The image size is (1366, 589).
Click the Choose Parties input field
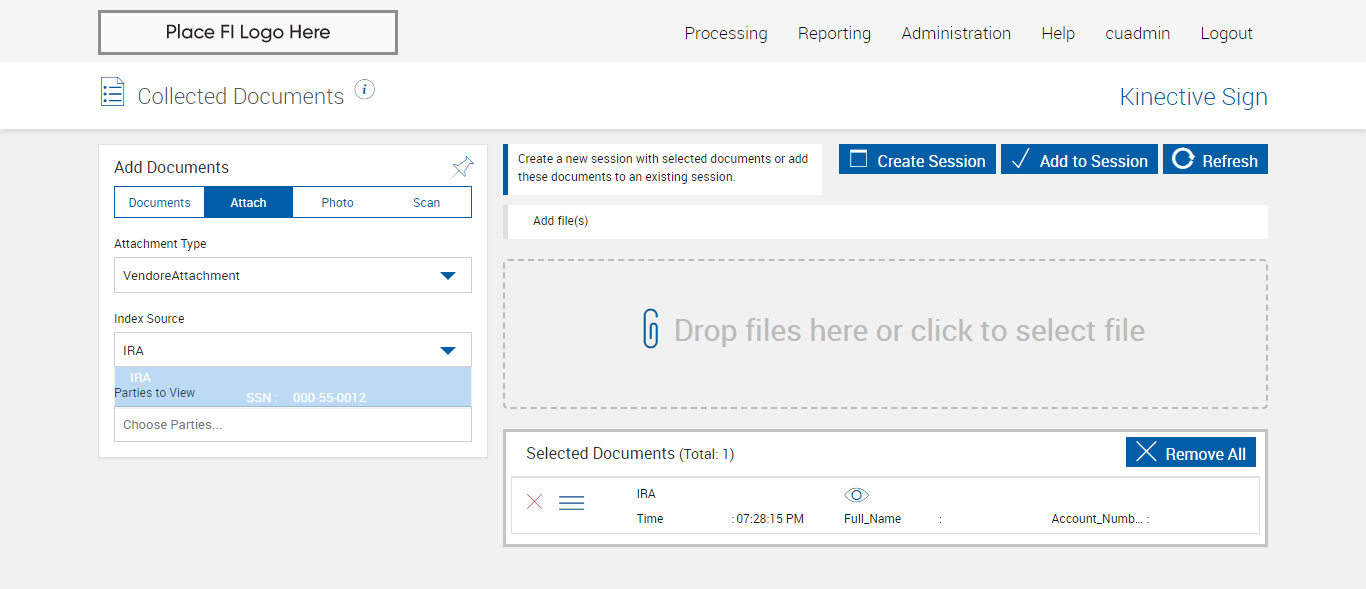click(292, 425)
